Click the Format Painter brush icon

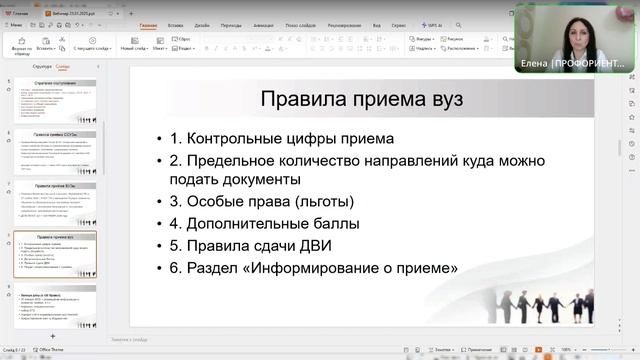[22, 41]
